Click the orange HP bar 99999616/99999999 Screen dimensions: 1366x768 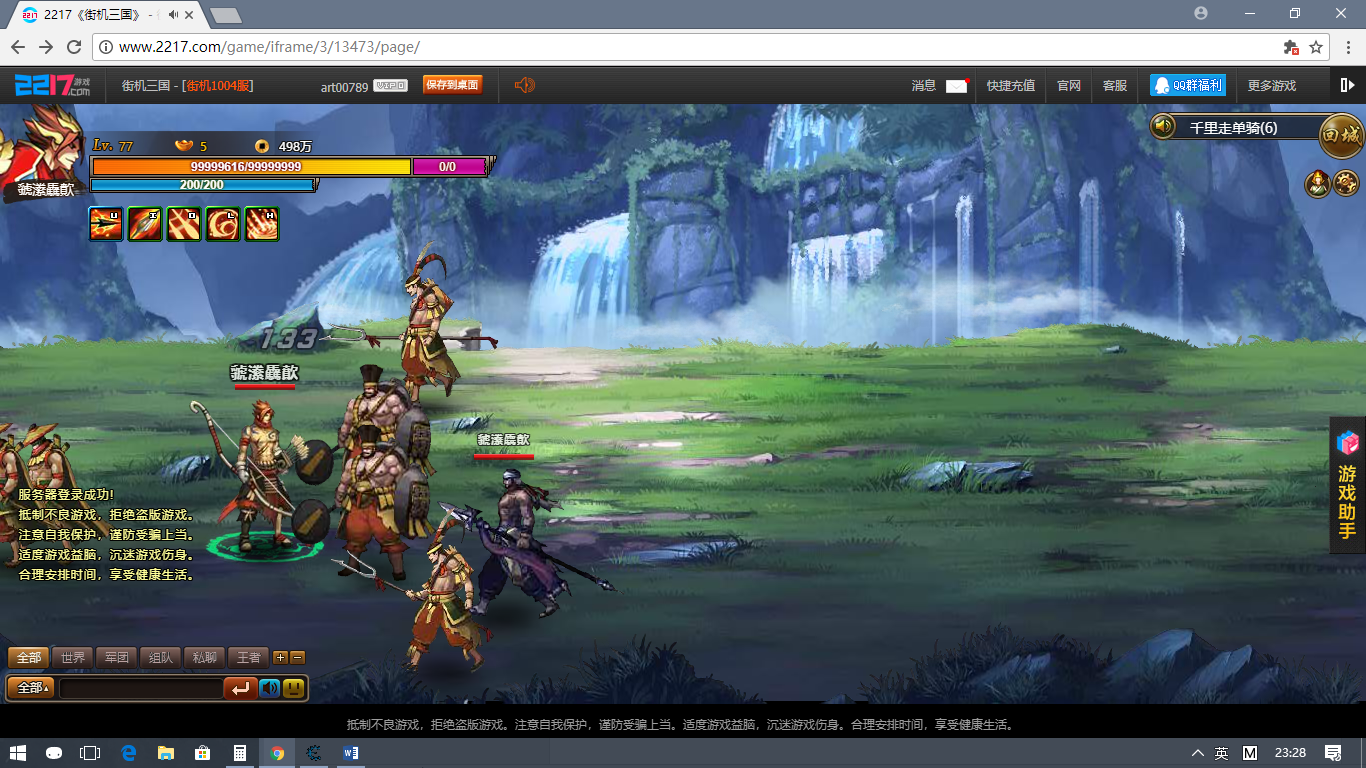tap(251, 167)
